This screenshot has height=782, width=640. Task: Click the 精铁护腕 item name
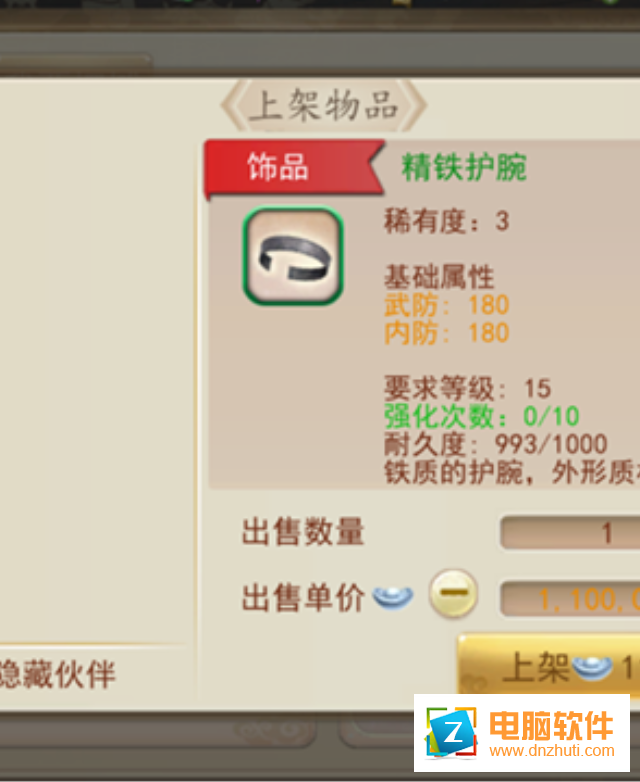click(464, 167)
